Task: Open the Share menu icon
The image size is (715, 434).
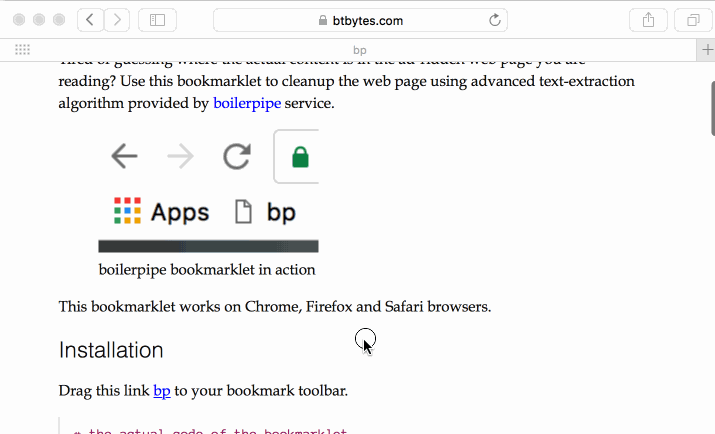Action: pos(648,20)
